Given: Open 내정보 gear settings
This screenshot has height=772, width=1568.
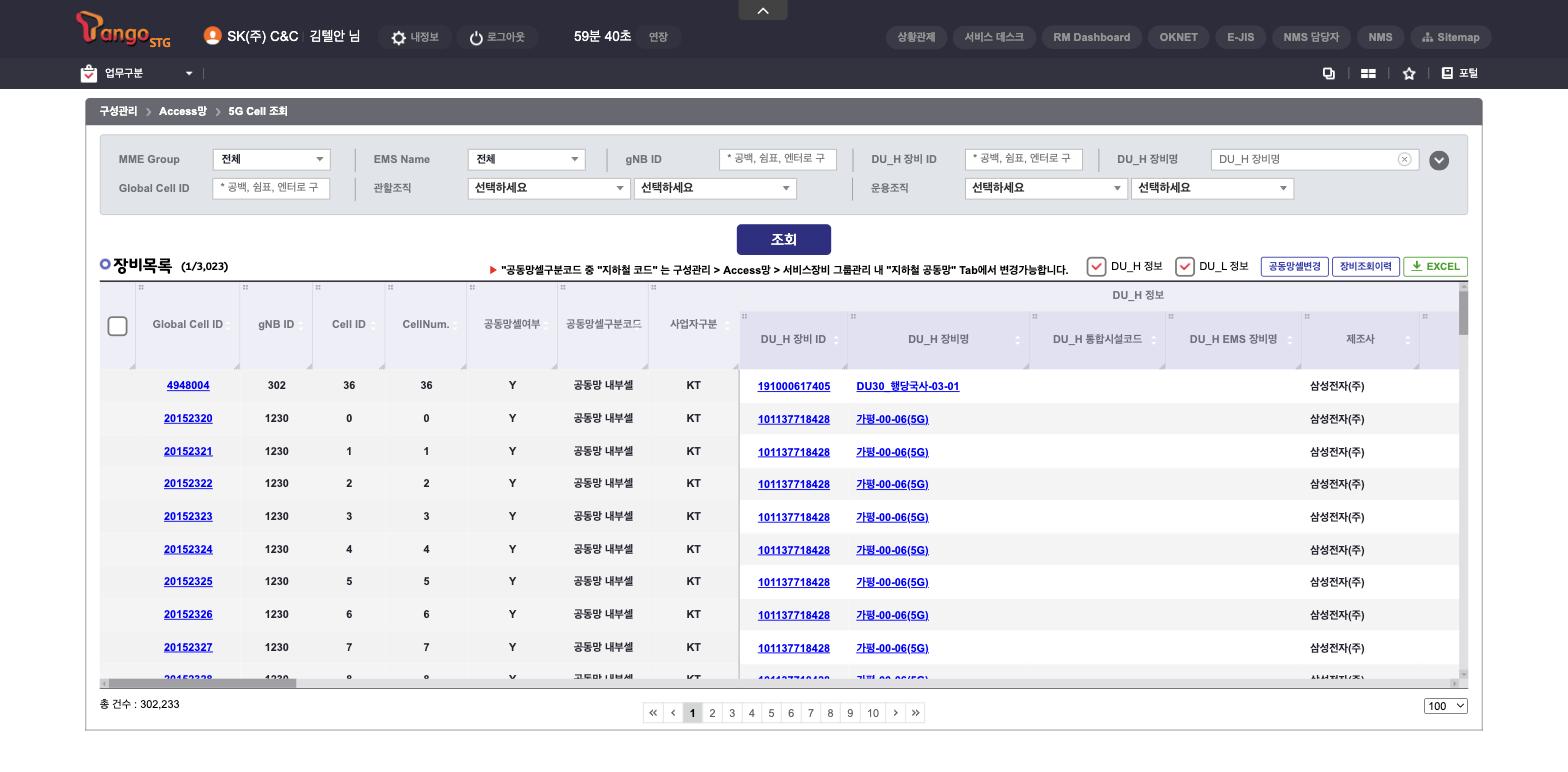Looking at the screenshot, I should pyautogui.click(x=415, y=37).
